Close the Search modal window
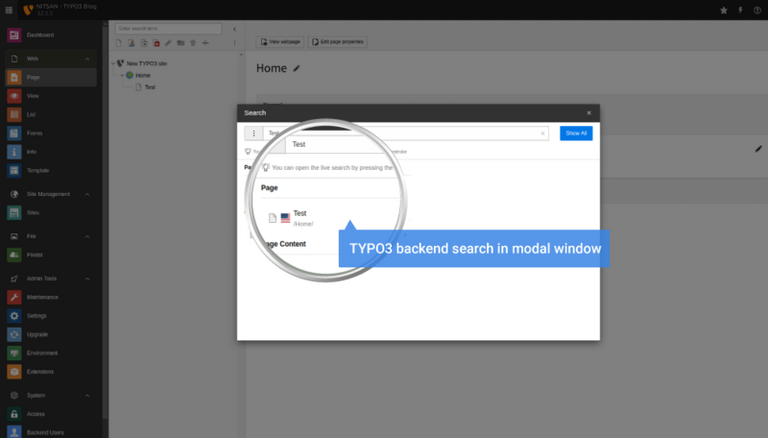Screen dimensions: 768x438 click(589, 113)
